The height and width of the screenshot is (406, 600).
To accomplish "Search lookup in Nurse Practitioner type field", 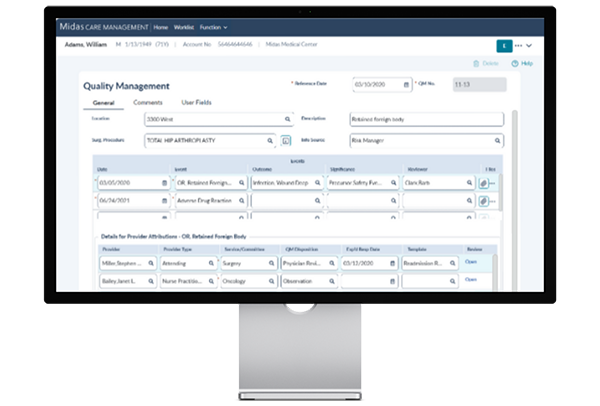I will (211, 281).
